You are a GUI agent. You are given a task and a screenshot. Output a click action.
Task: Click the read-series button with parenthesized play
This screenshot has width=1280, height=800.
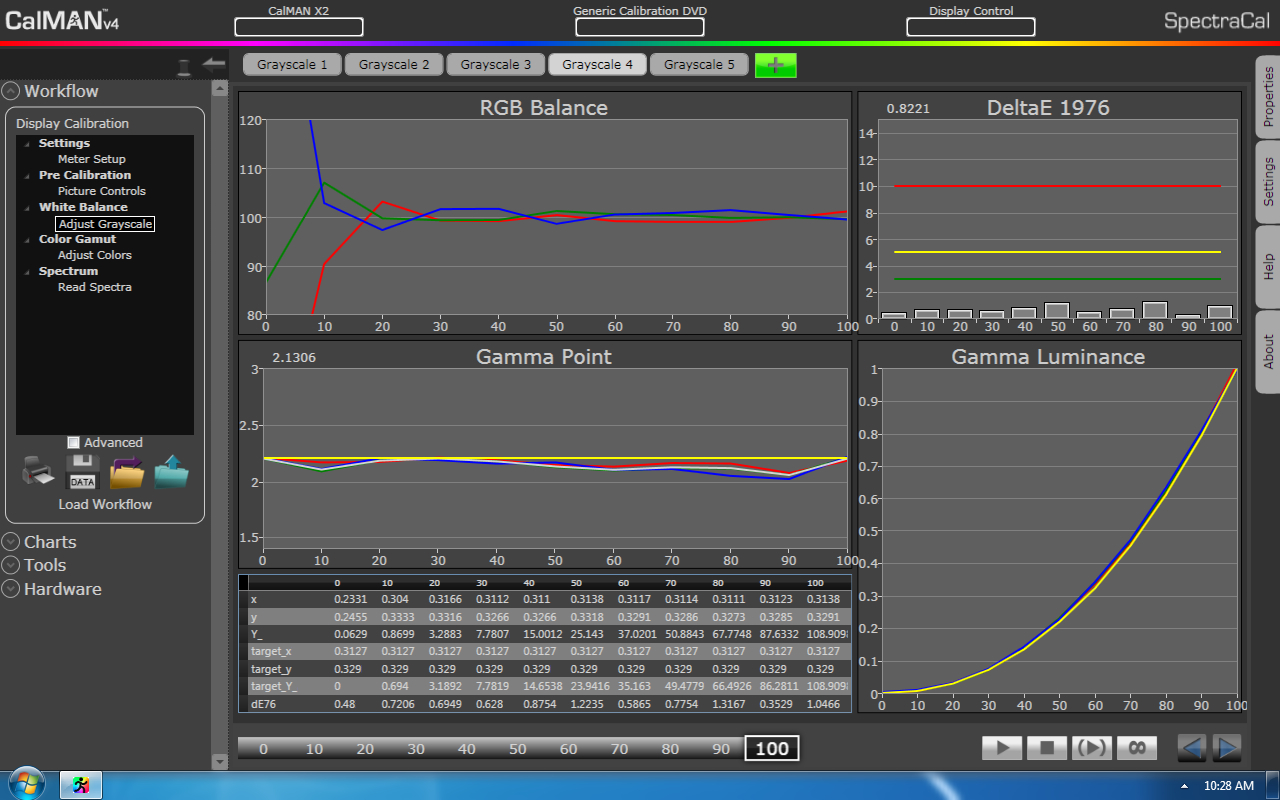click(x=1092, y=747)
